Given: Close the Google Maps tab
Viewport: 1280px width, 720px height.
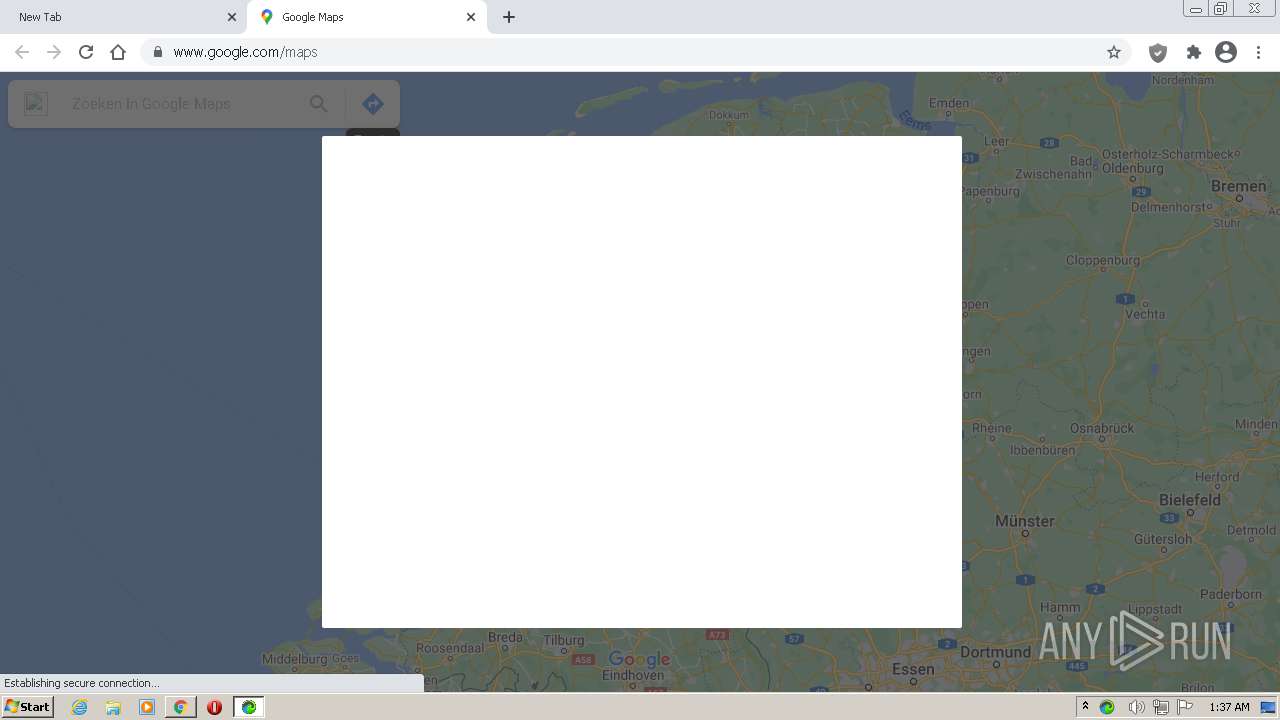Looking at the screenshot, I should [471, 17].
